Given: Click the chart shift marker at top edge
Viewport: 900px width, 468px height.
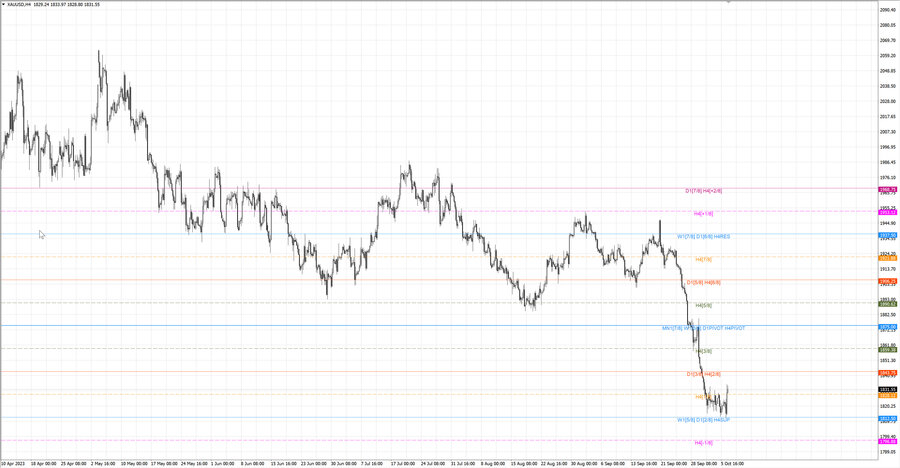Looking at the screenshot, I should [x=728, y=2].
